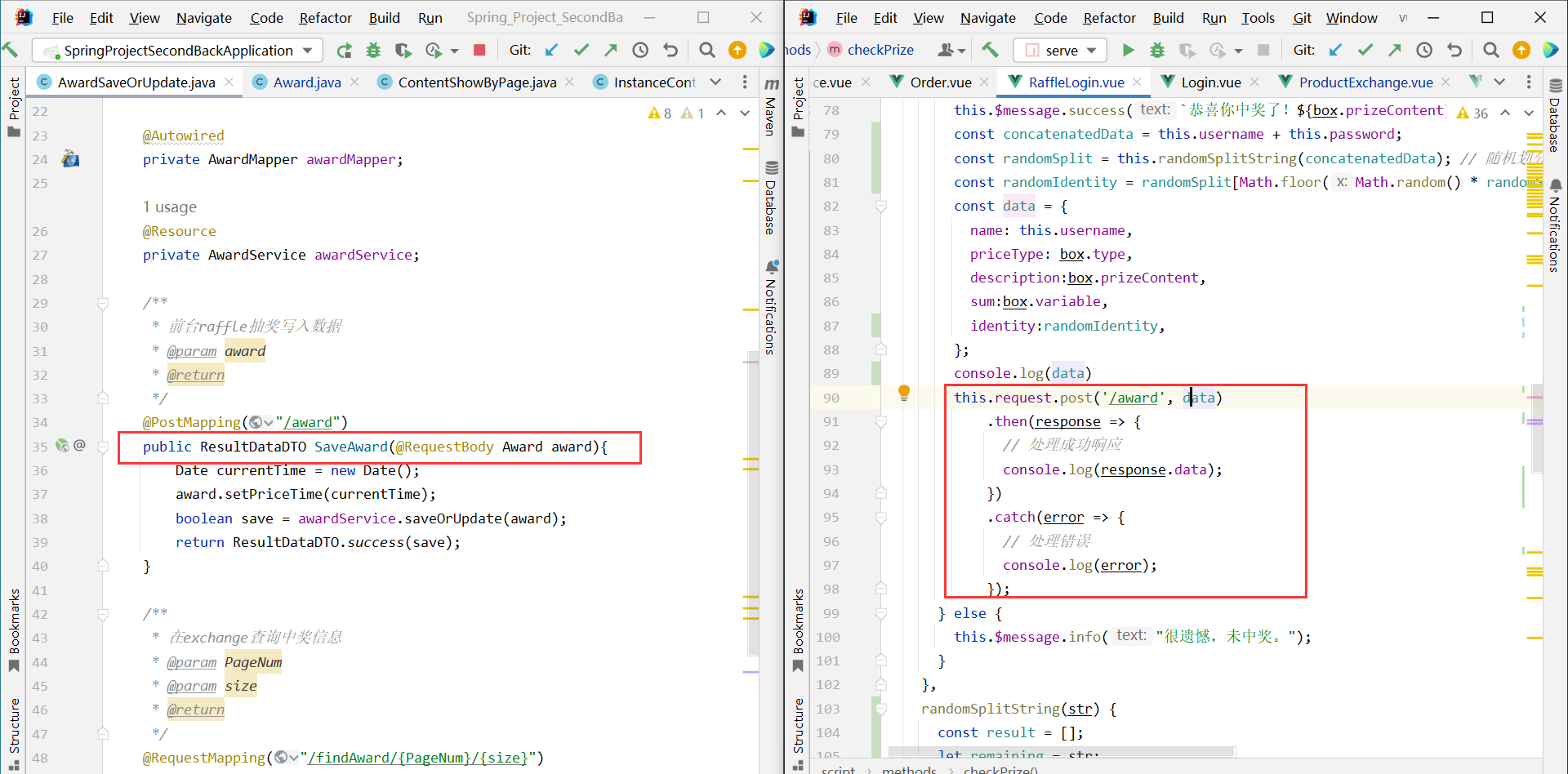This screenshot has height=774, width=1568.
Task: Rollback undo icon in right window
Action: (1454, 51)
